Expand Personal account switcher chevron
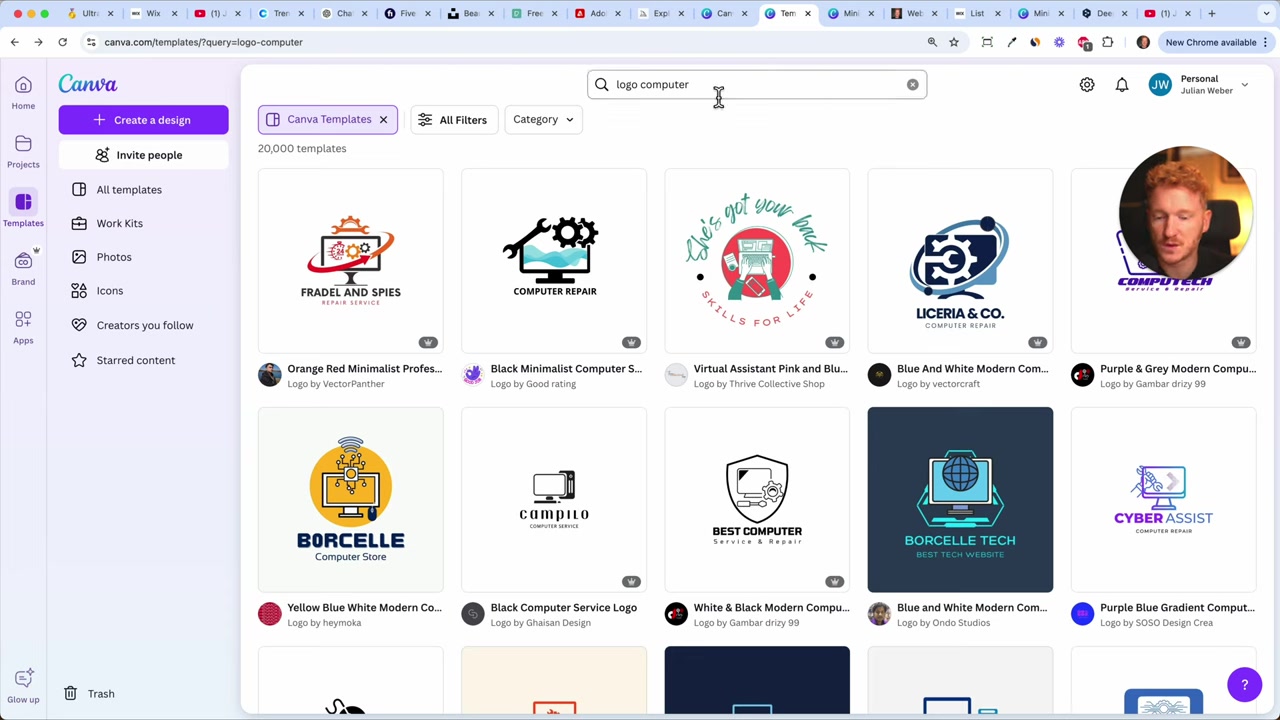Viewport: 1280px width, 720px height. pyautogui.click(x=1245, y=85)
